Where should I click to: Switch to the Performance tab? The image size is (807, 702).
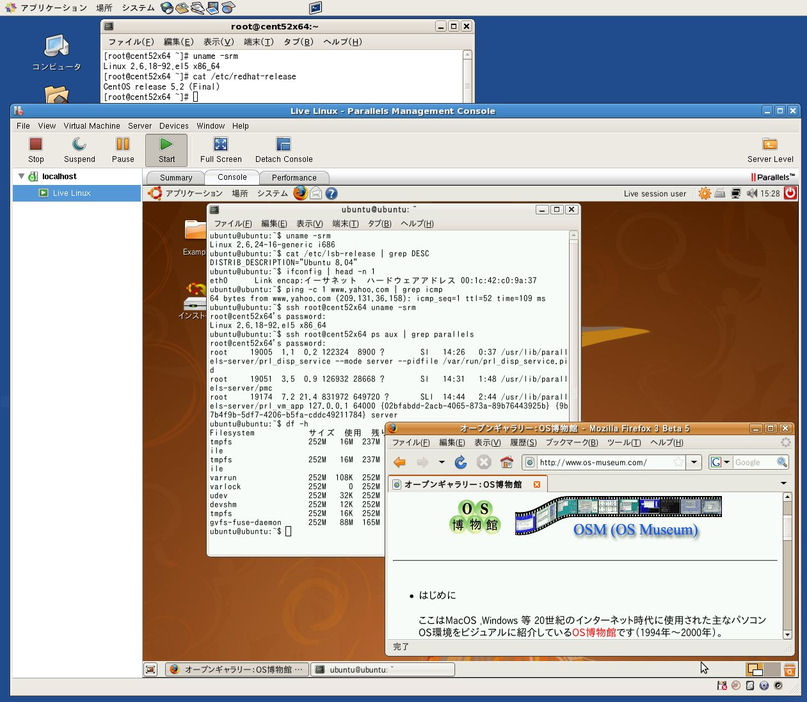[x=294, y=178]
